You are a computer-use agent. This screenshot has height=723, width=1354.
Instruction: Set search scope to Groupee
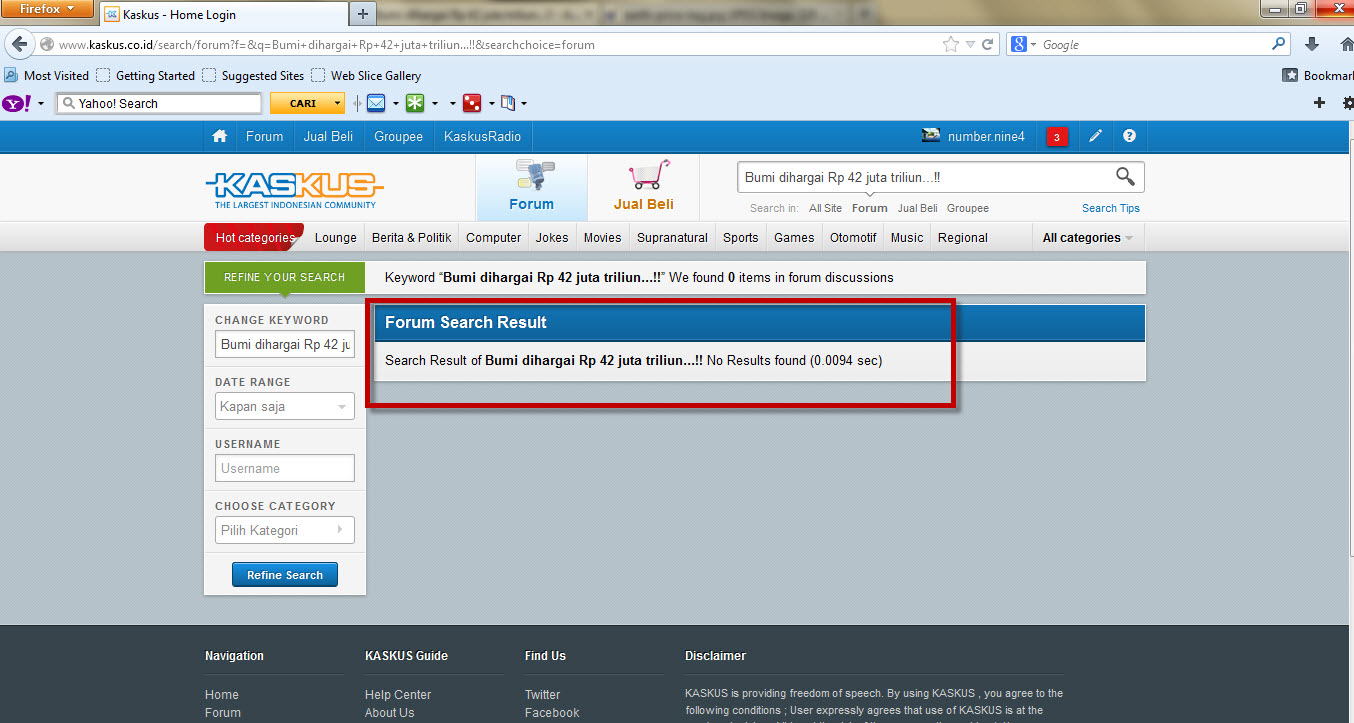click(968, 208)
